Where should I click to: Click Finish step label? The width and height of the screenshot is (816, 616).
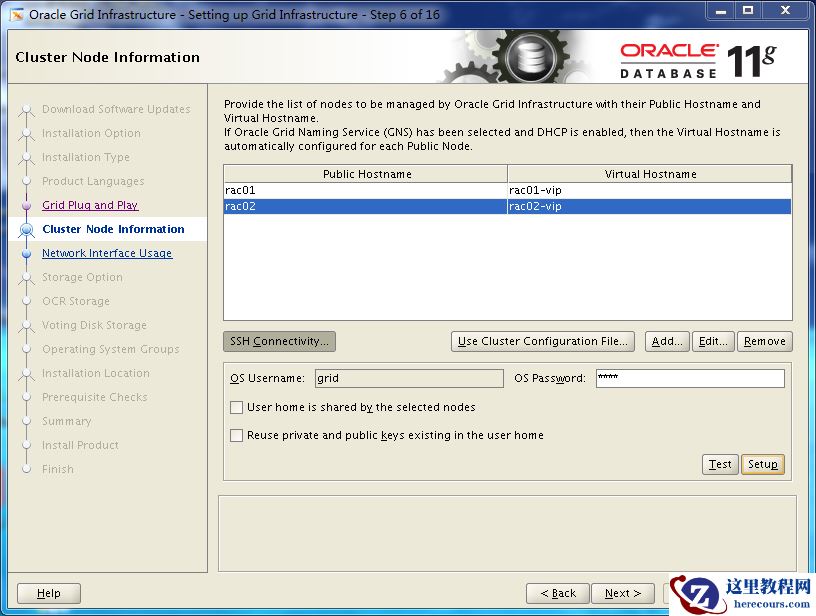(58, 469)
